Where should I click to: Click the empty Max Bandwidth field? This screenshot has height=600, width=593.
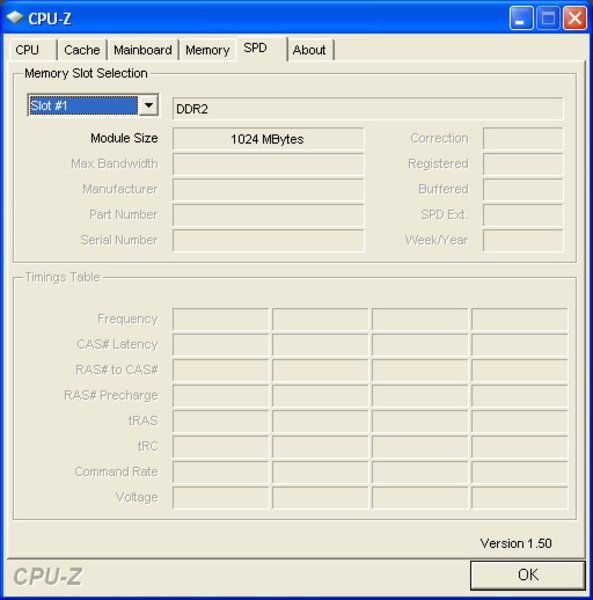[x=268, y=164]
